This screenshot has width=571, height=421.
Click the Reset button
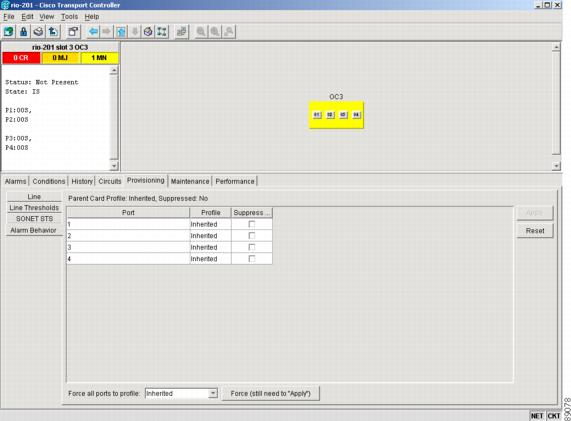coord(535,231)
